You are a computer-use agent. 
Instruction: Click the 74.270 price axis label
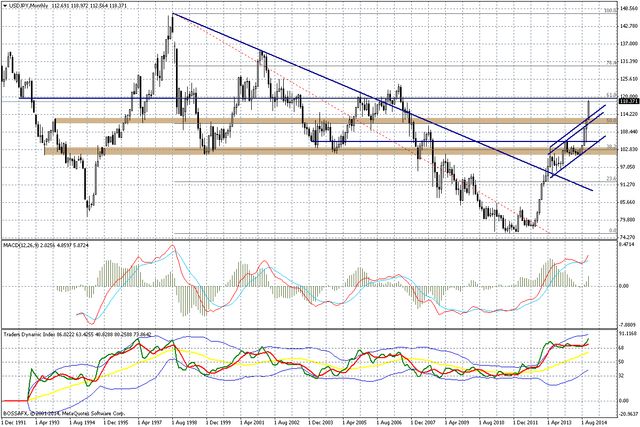pos(629,237)
